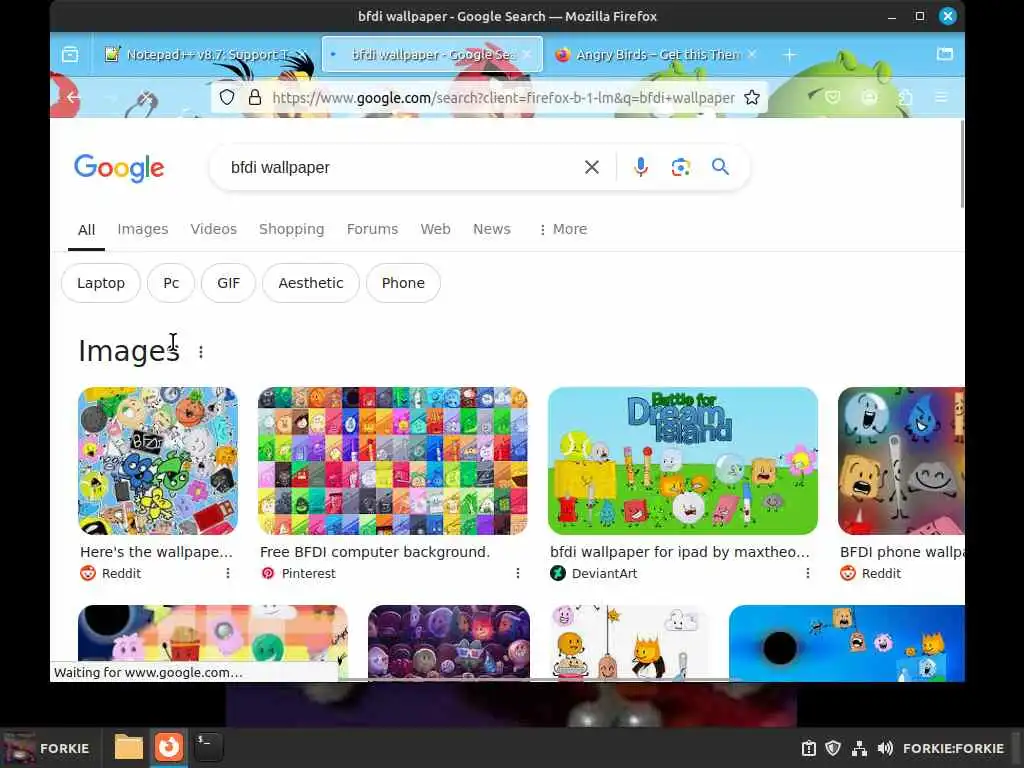Submit search with the magnifying glass icon
1024x768 pixels.
720,167
